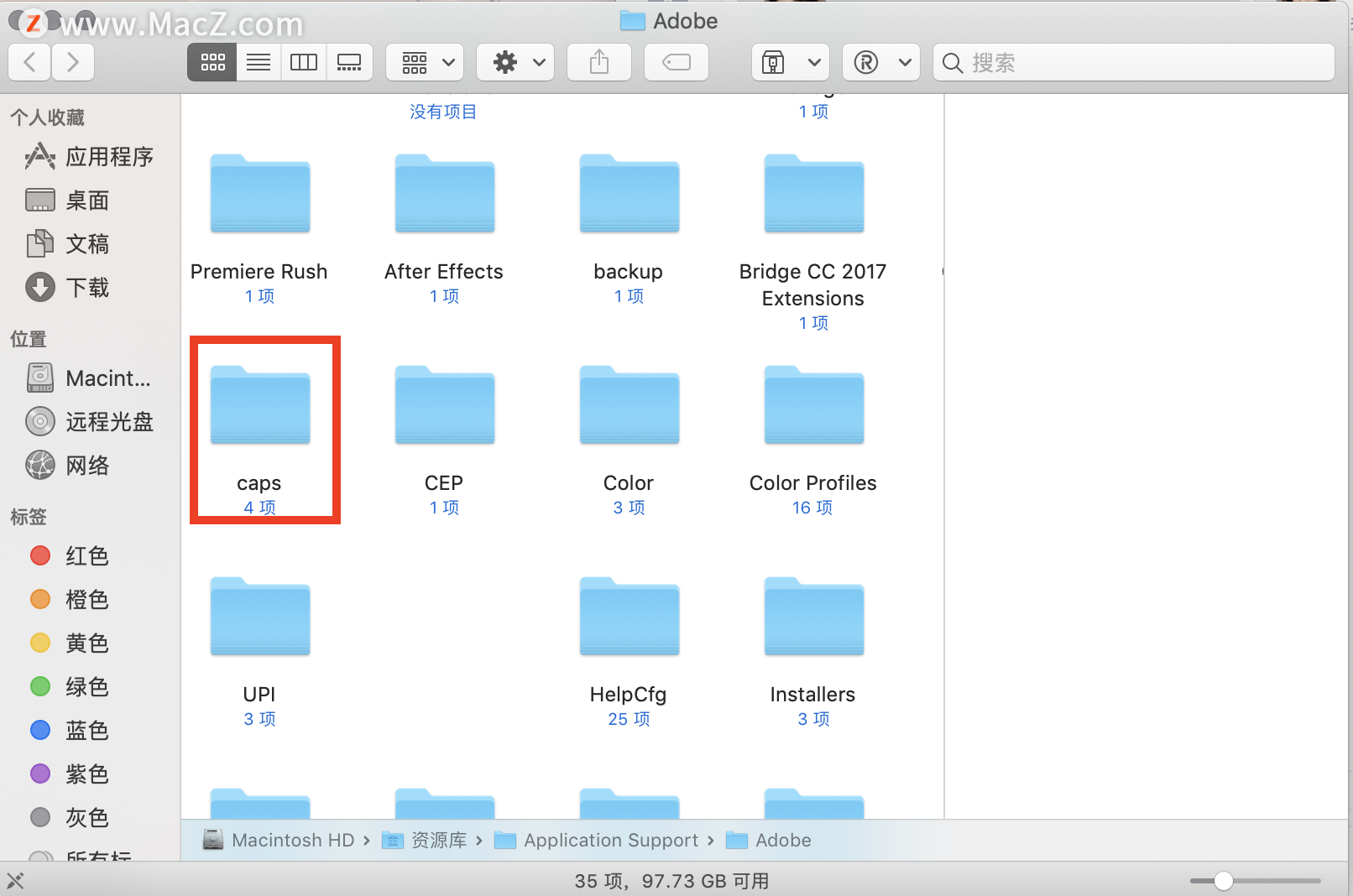The width and height of the screenshot is (1353, 896).
Task: Select the UPI folder
Action: (259, 617)
